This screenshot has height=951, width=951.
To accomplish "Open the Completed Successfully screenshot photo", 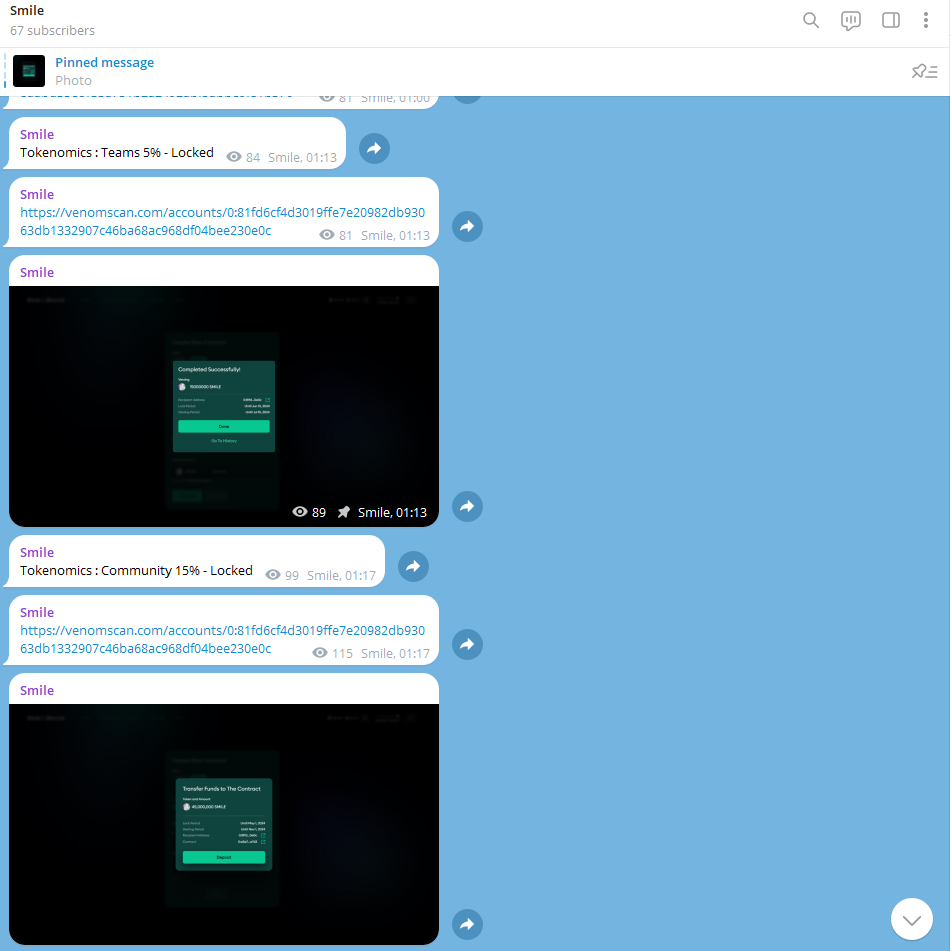I will pos(224,406).
